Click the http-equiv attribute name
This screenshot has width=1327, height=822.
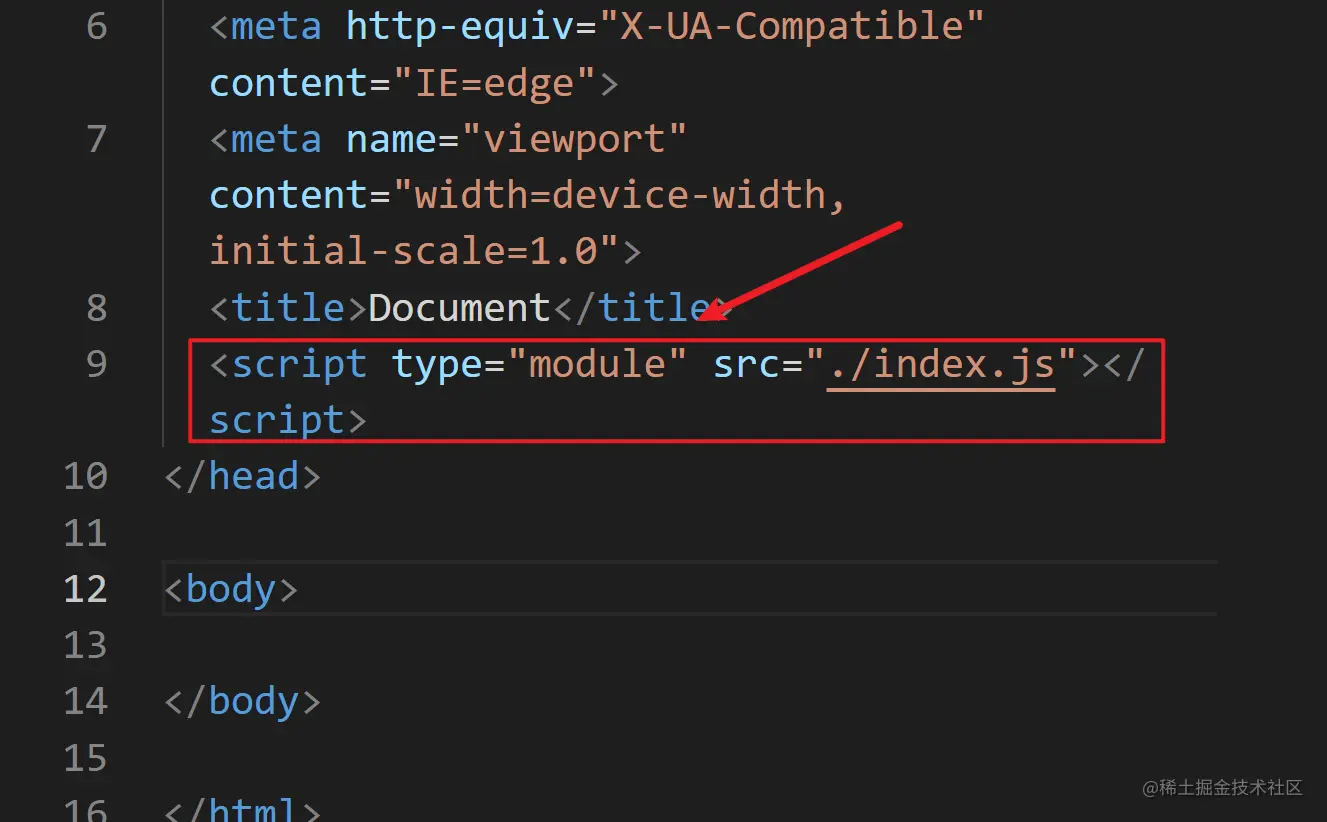point(460,26)
